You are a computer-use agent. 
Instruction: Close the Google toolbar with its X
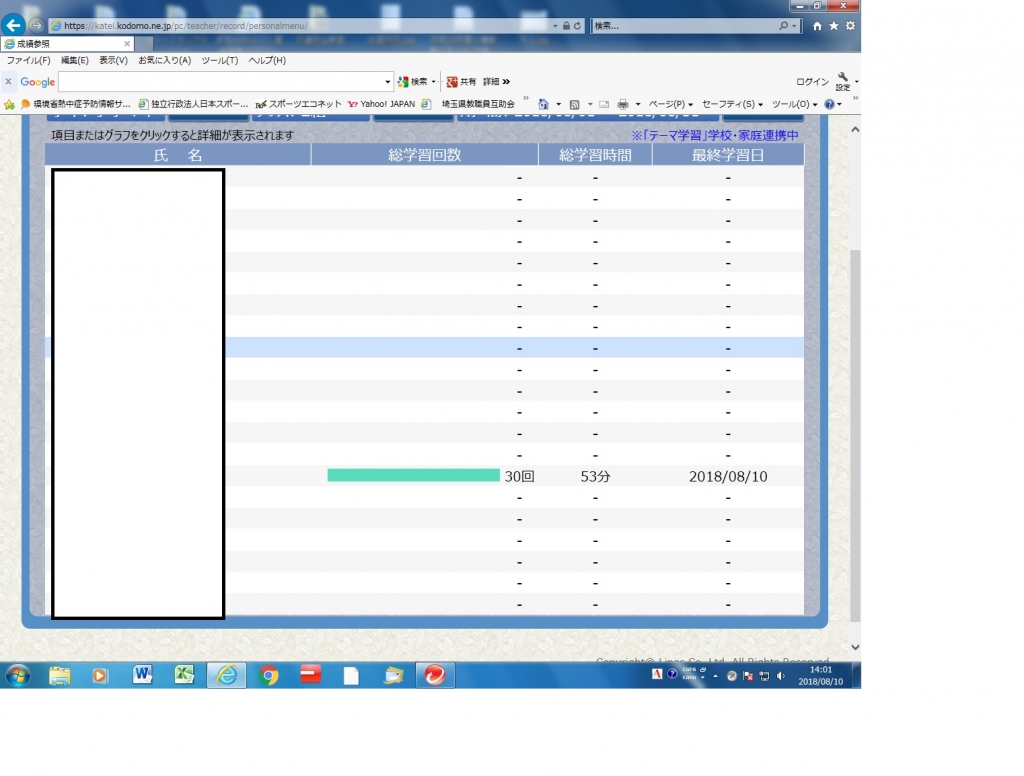(8, 82)
